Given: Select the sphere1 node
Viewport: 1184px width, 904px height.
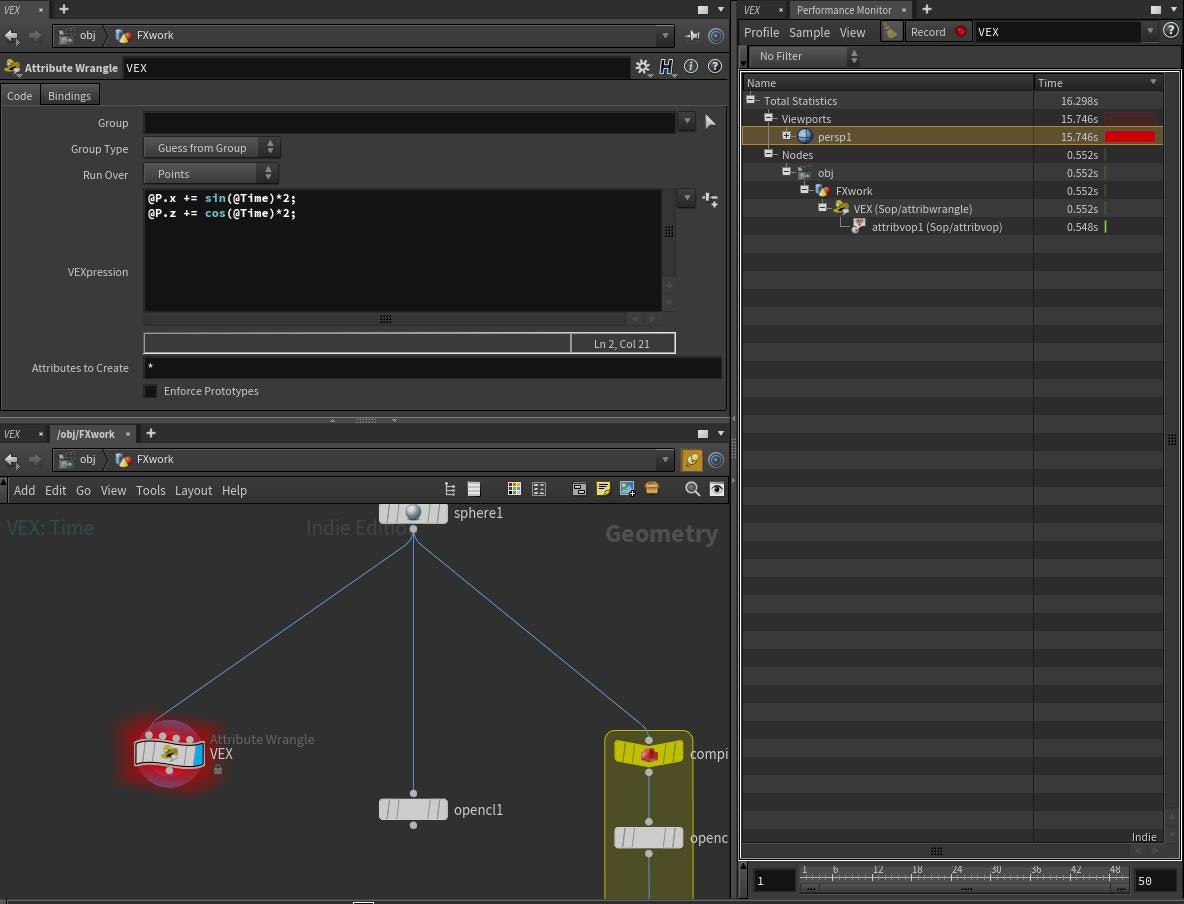Looking at the screenshot, I should [413, 514].
